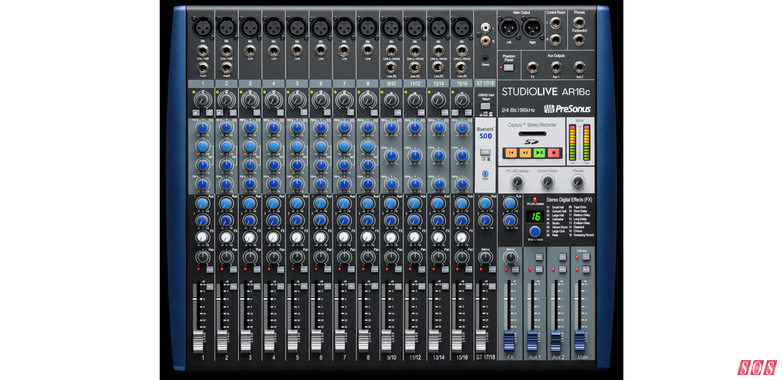The image size is (783, 380).
Task: Click the channel 2 Insert jack
Action: (x=226, y=68)
